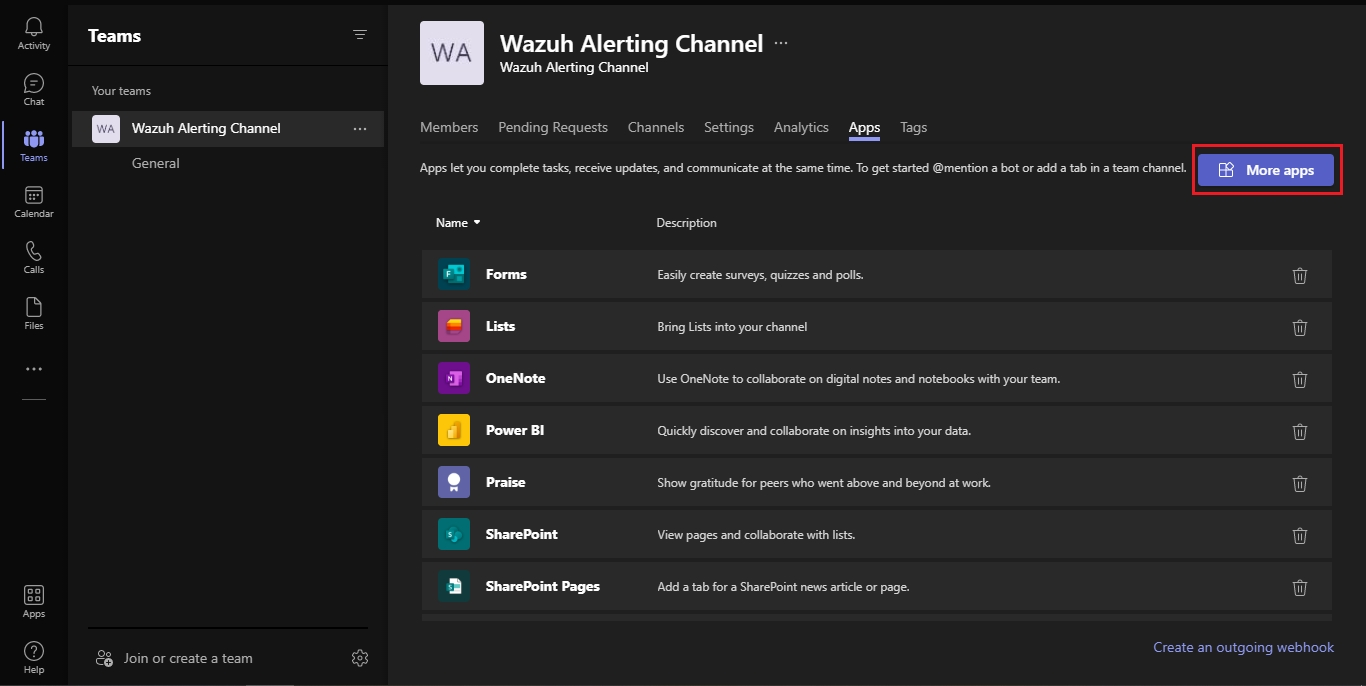
Task: Click Join or create a team text
Action: click(188, 658)
